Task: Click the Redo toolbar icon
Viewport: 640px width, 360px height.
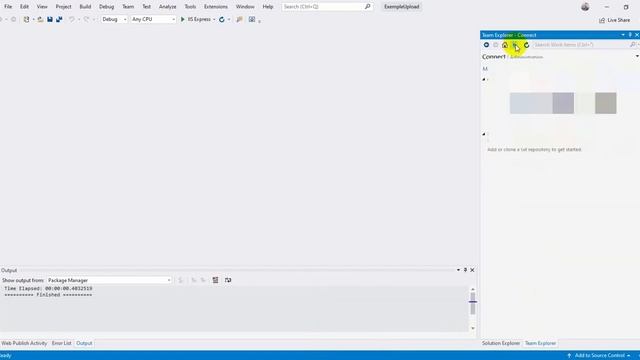Action: tap(86, 19)
